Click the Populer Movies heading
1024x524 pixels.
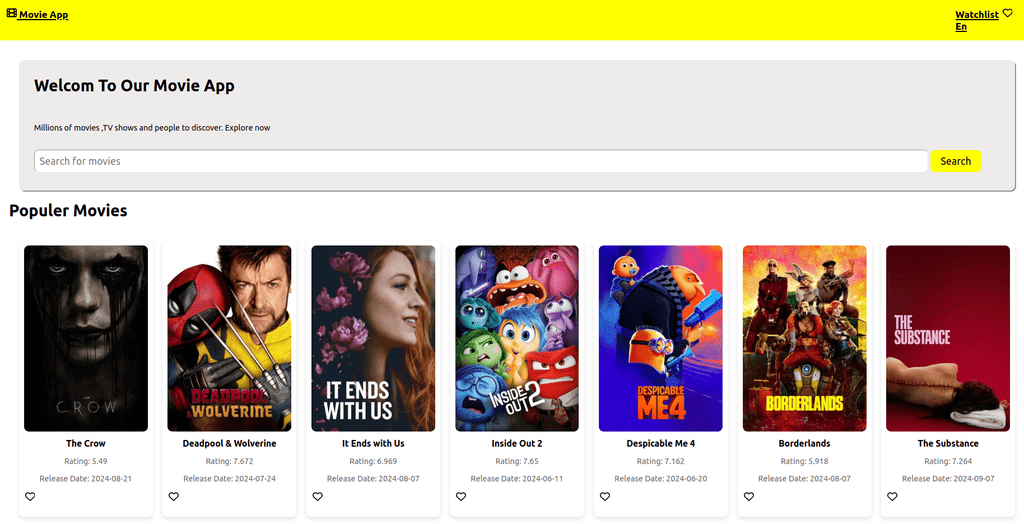tap(68, 210)
